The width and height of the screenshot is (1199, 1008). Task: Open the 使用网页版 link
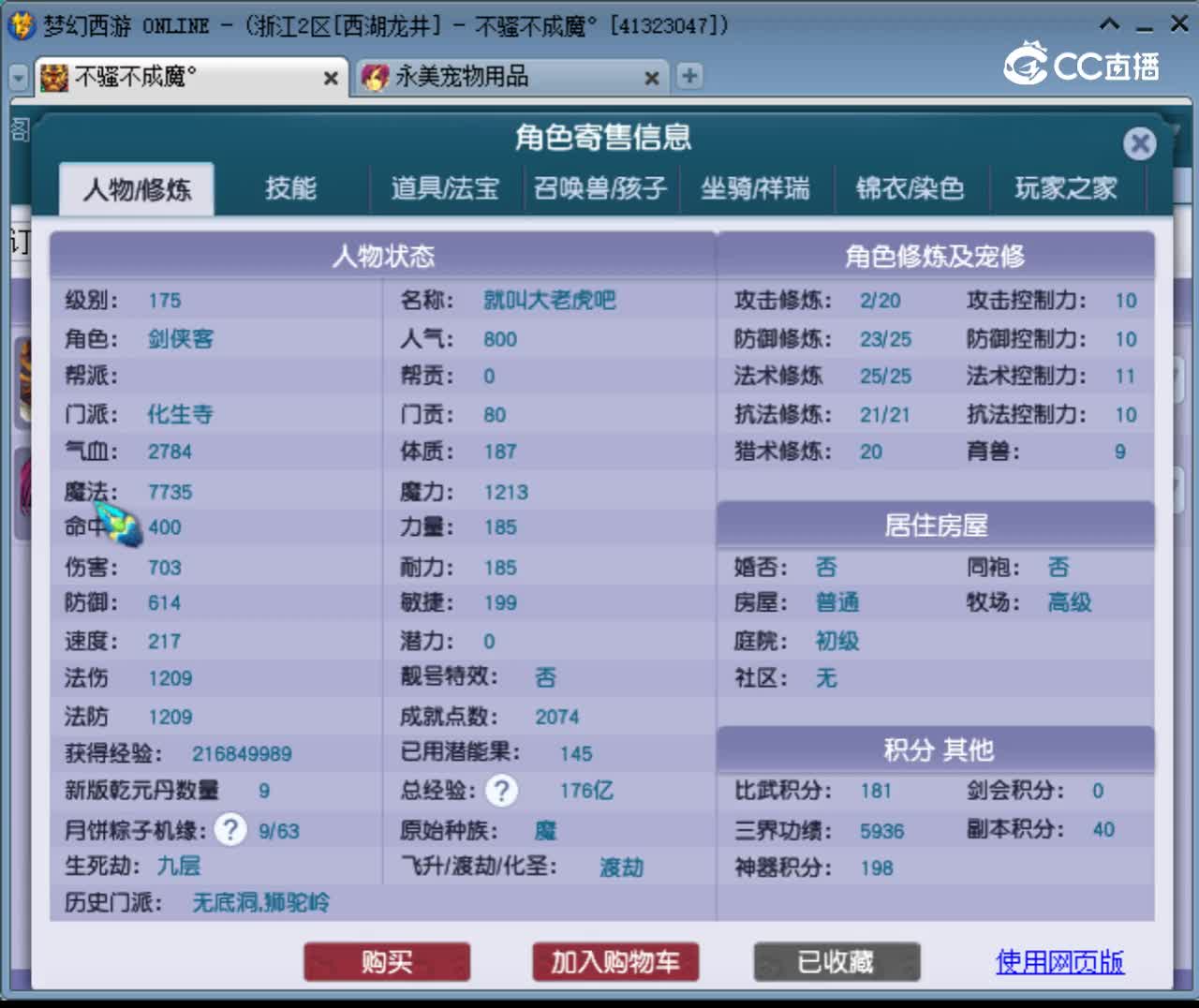1059,961
